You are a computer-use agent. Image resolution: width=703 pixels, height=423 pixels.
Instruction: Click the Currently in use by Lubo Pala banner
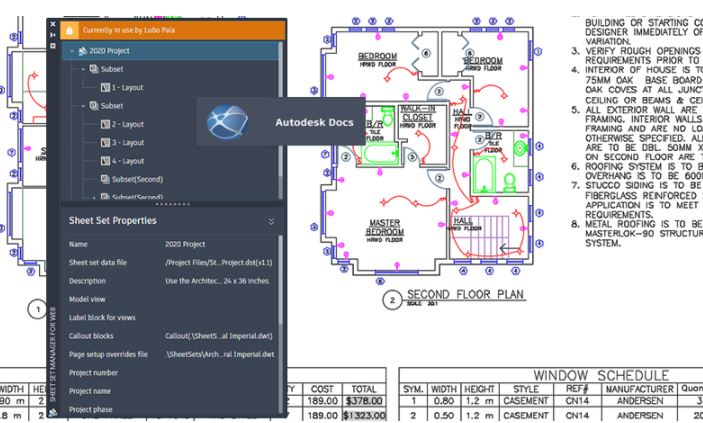[x=173, y=31]
